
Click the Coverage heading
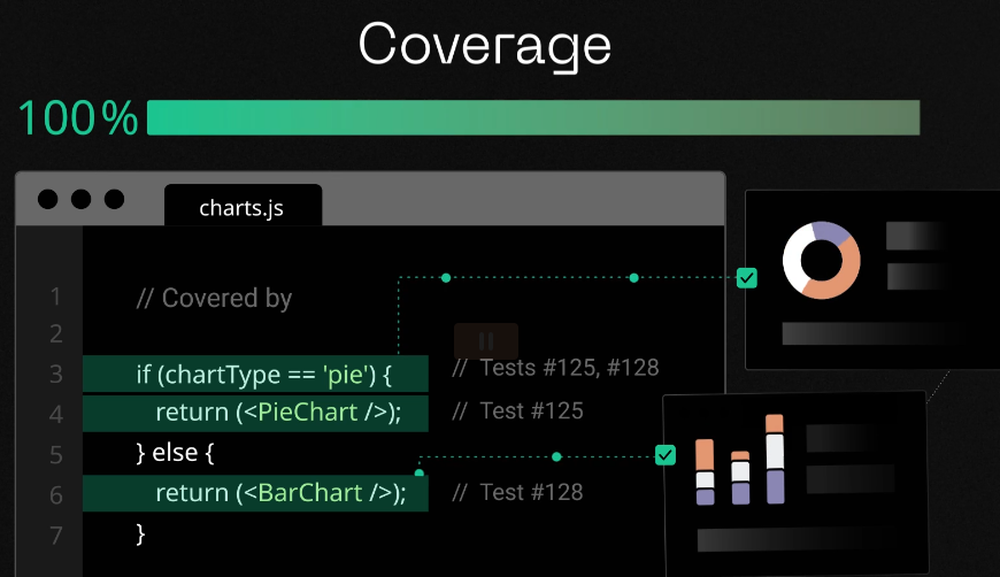point(484,46)
